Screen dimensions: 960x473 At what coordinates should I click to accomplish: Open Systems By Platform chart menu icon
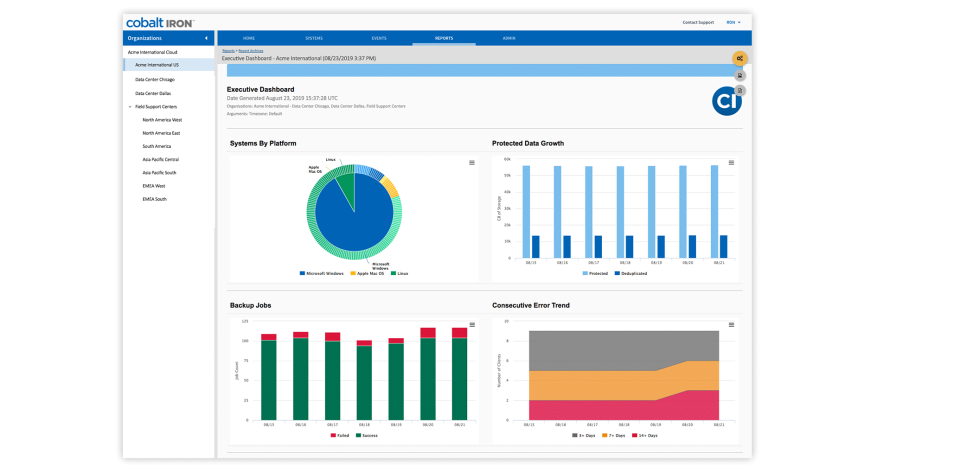(471, 163)
